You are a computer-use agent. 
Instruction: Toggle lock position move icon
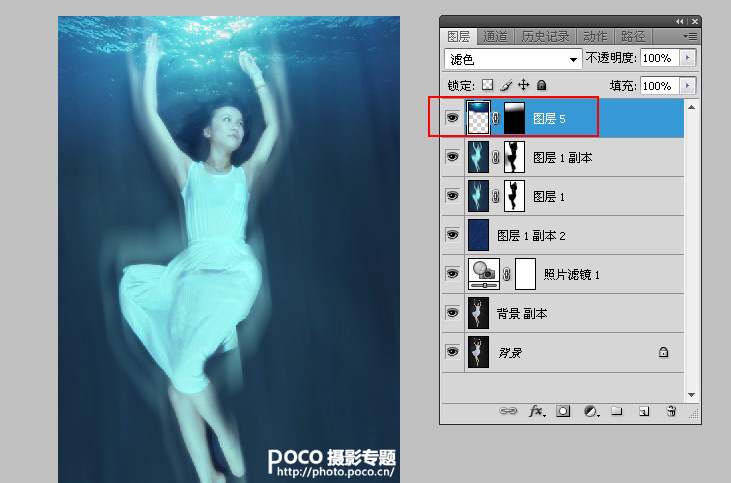click(x=524, y=85)
